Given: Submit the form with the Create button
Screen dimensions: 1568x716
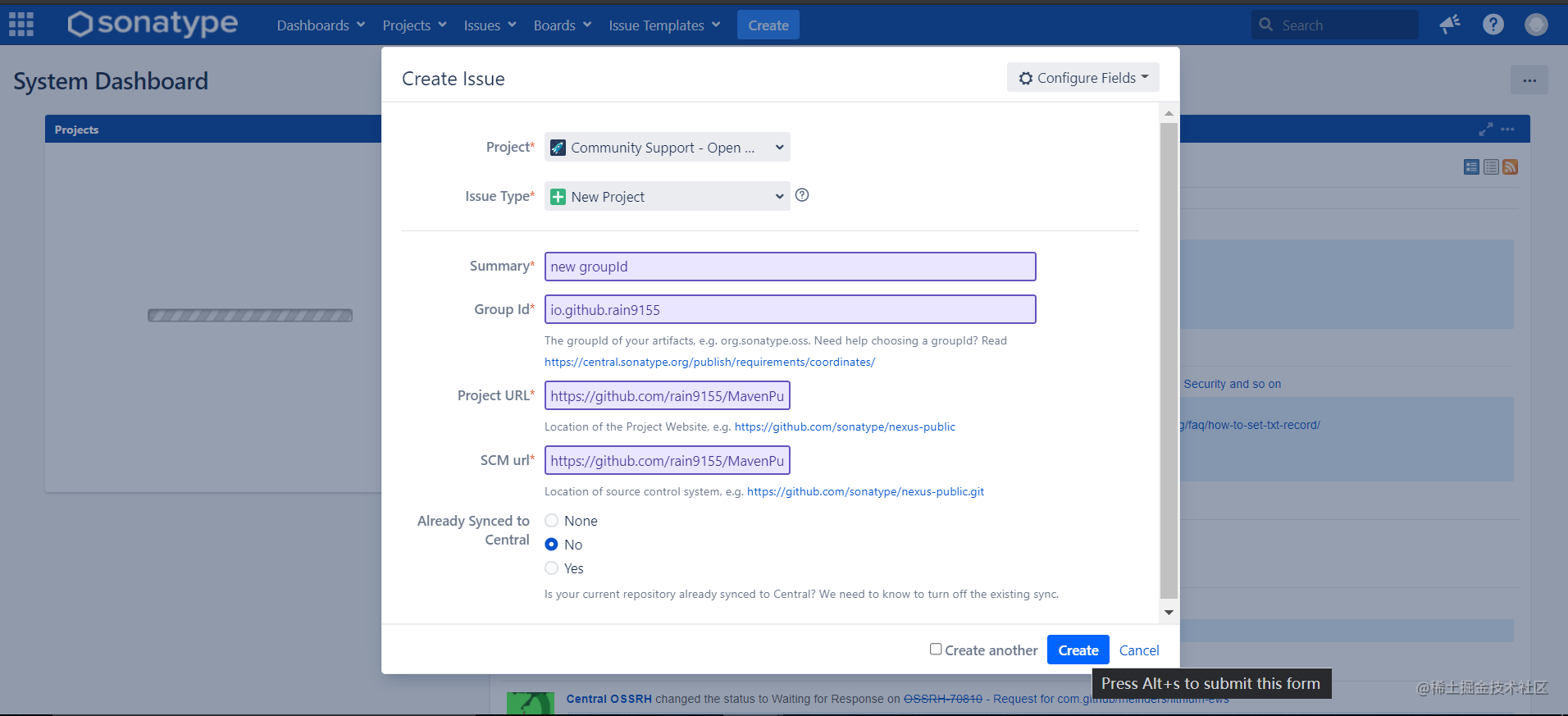Looking at the screenshot, I should tap(1078, 650).
